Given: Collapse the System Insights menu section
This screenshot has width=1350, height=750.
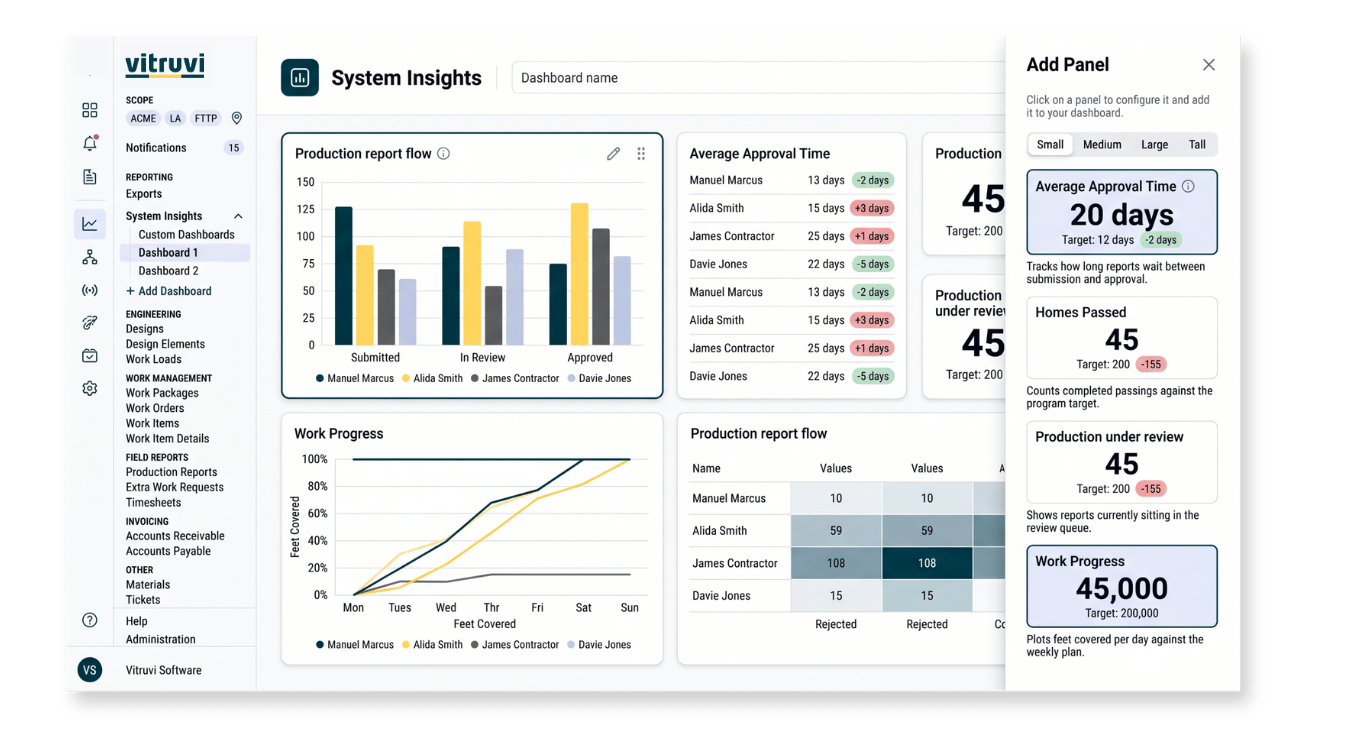Looking at the screenshot, I should click(x=238, y=216).
